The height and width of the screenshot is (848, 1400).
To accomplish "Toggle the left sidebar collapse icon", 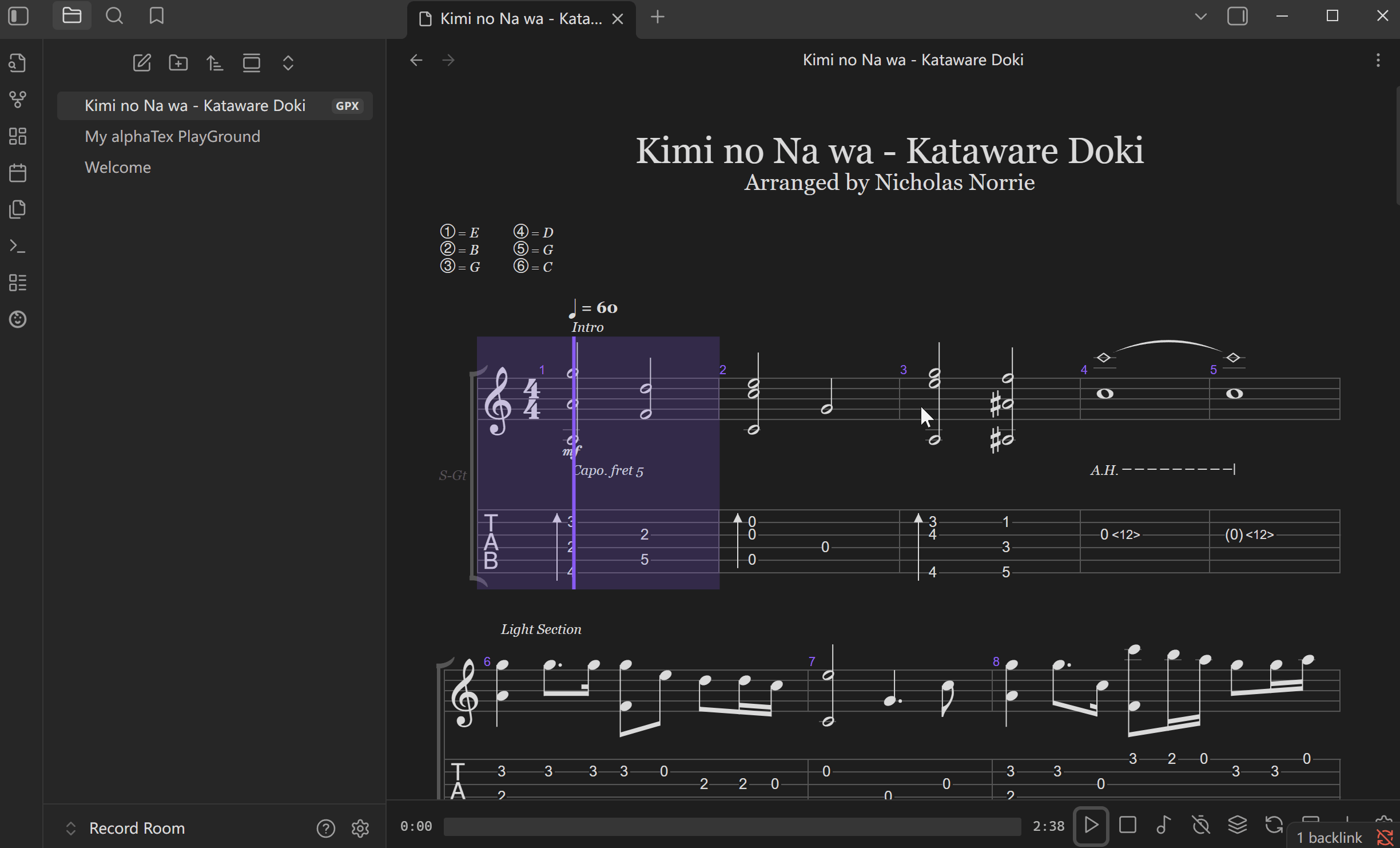I will 19,16.
